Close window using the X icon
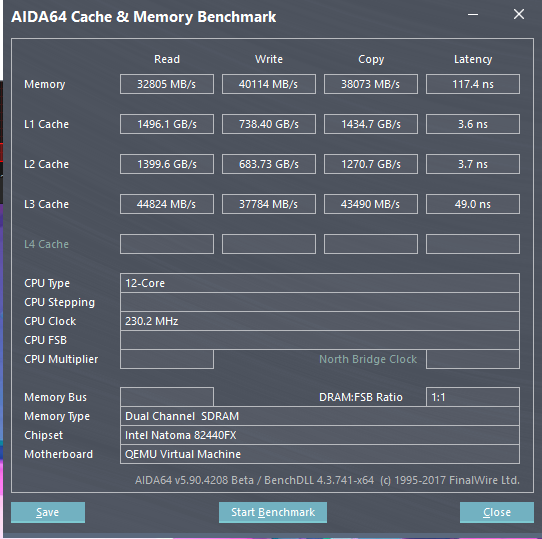 (519, 15)
